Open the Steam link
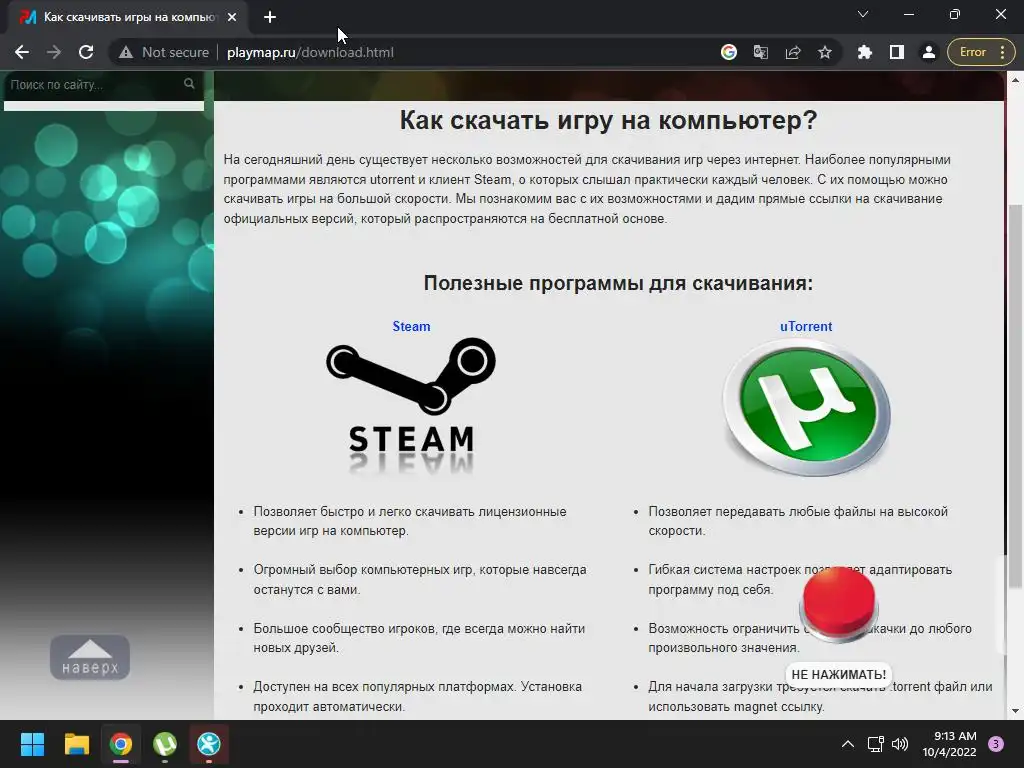This screenshot has width=1024, height=768. pos(411,326)
